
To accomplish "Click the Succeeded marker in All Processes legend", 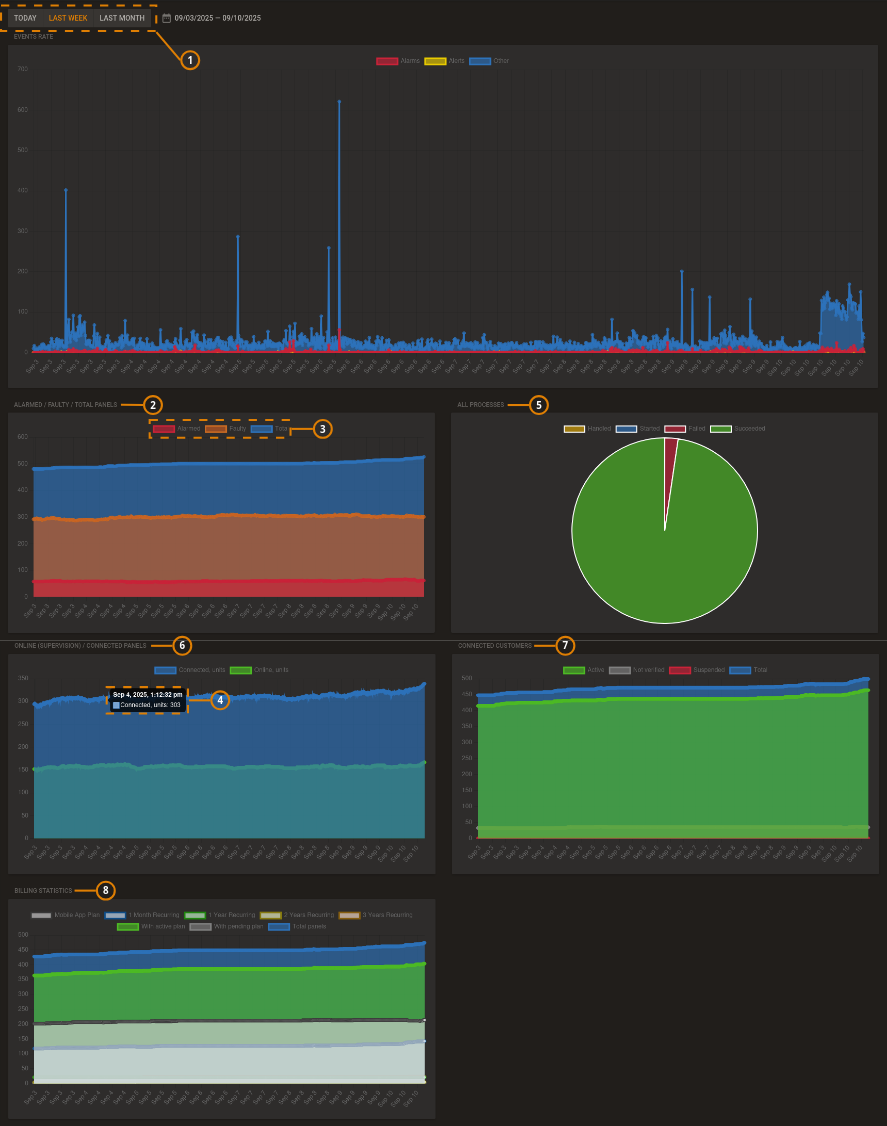I will [x=720, y=428].
